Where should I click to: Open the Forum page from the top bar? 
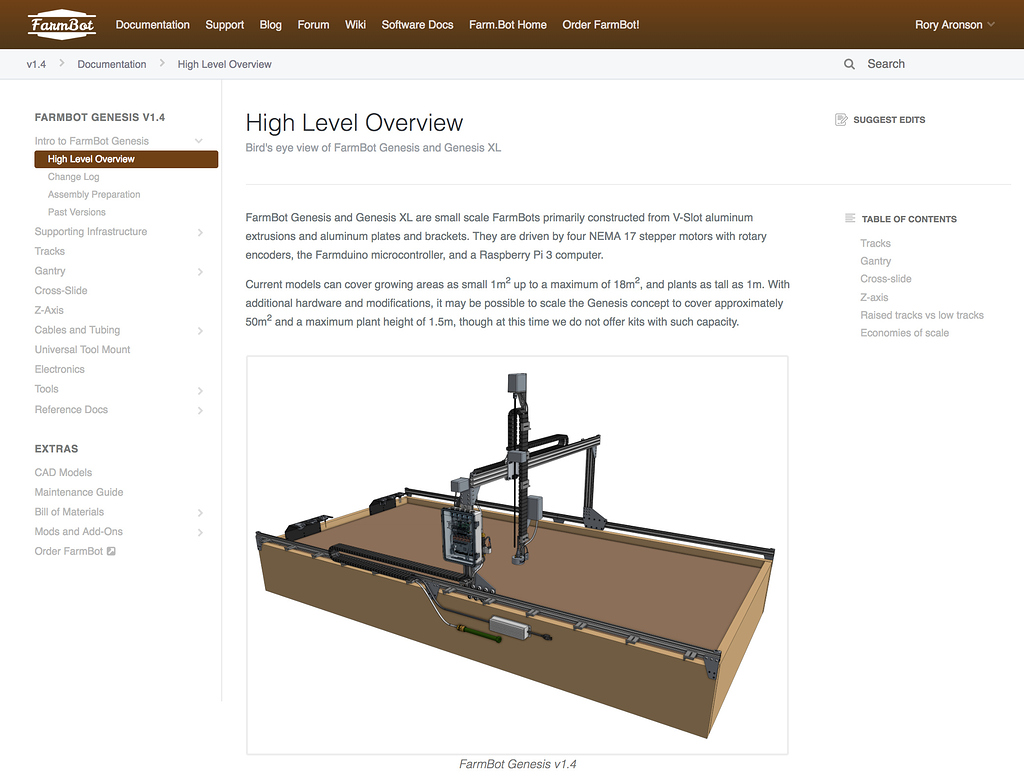pos(313,24)
